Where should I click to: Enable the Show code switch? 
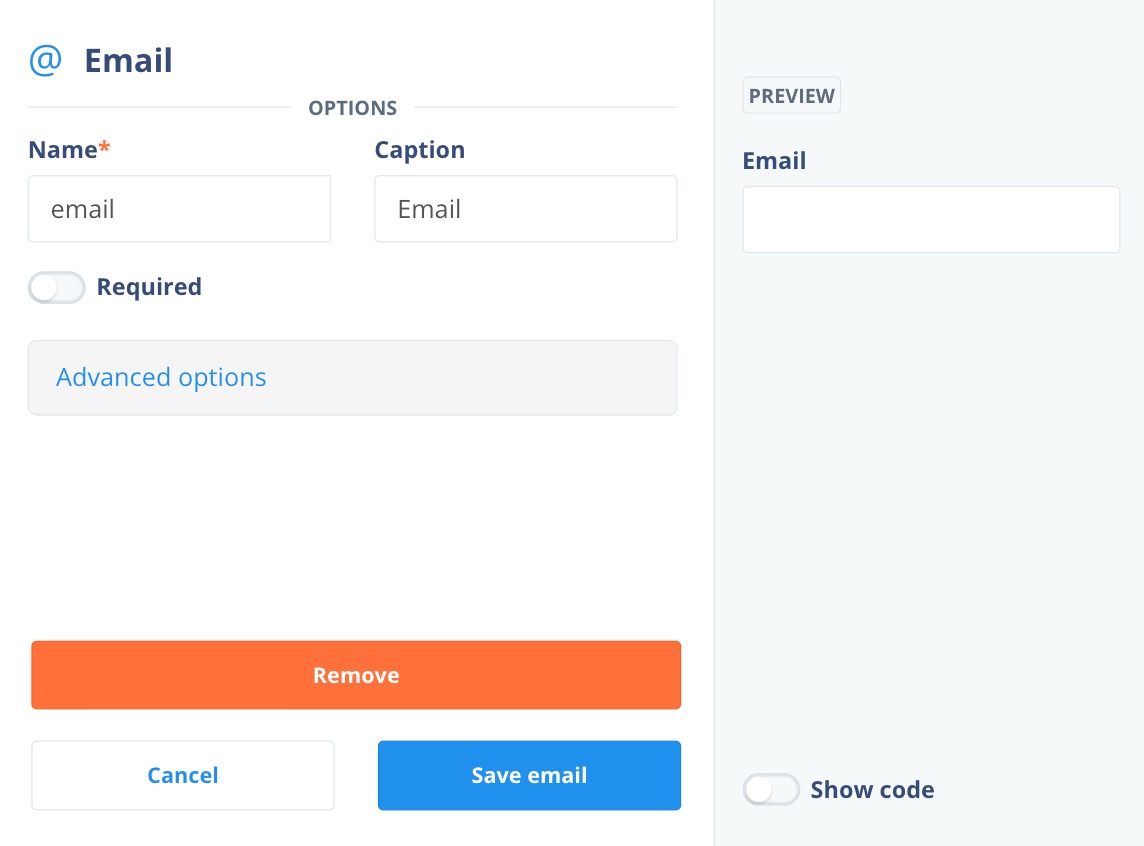click(x=770, y=790)
